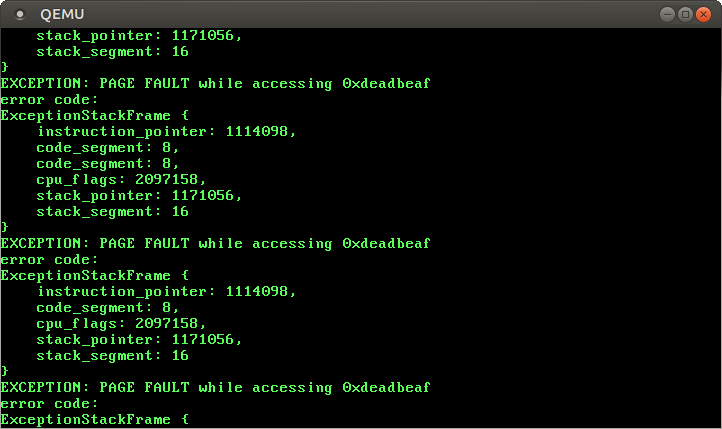Click the last PAGE FAULT exception line
Image resolution: width=722 pixels, height=429 pixels.
(216, 387)
